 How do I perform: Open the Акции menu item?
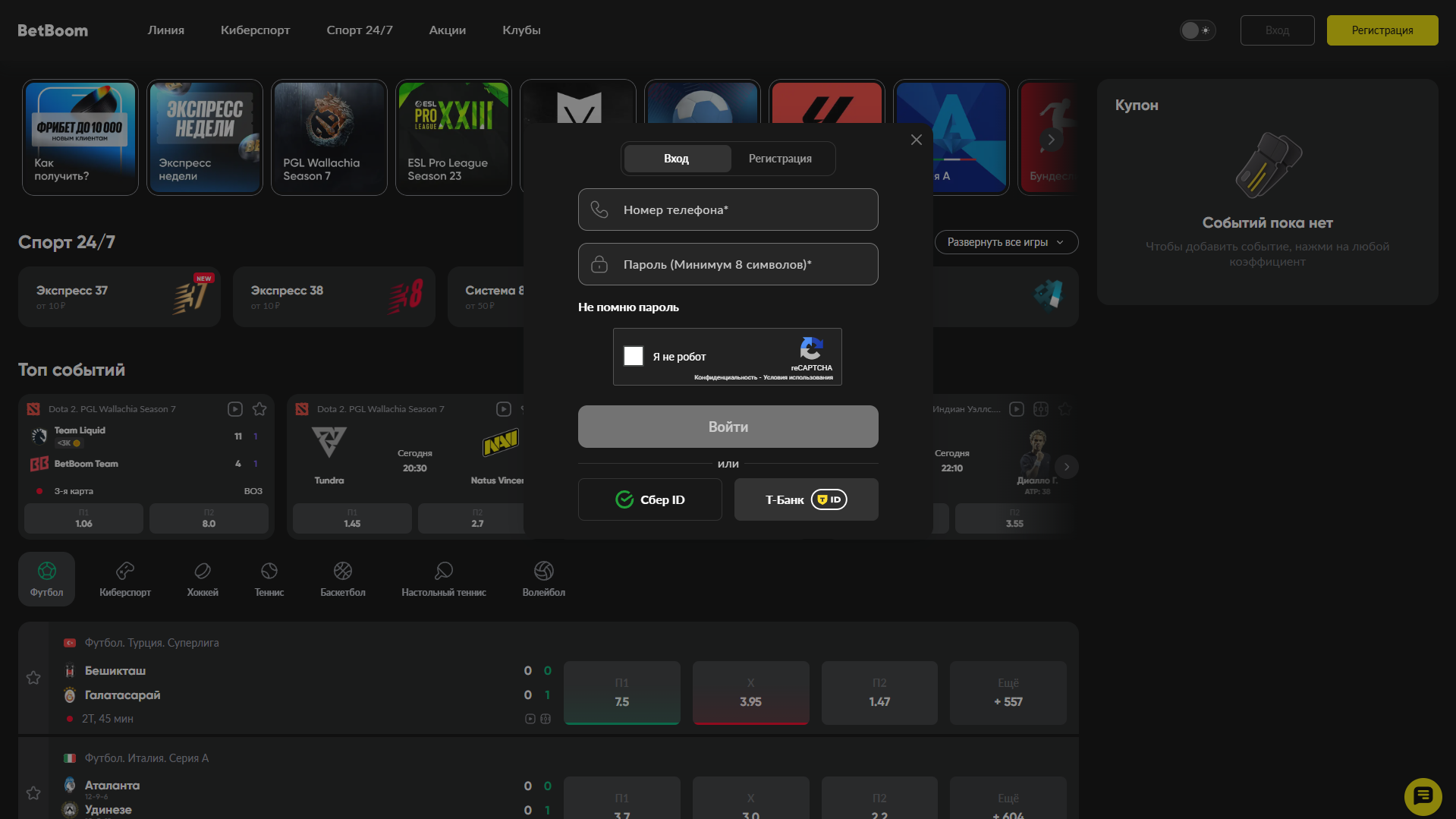(448, 30)
